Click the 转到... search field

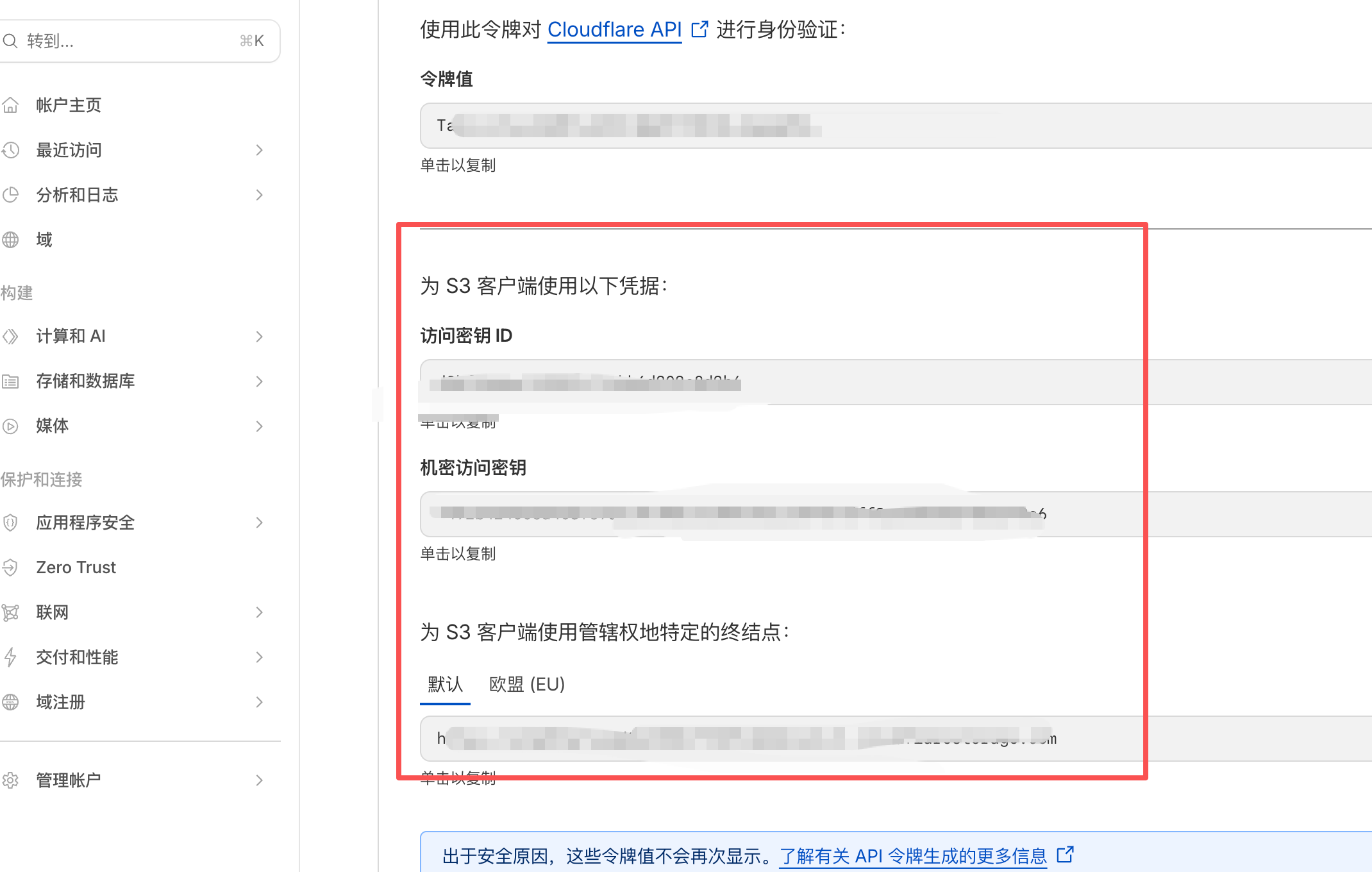tap(128, 41)
